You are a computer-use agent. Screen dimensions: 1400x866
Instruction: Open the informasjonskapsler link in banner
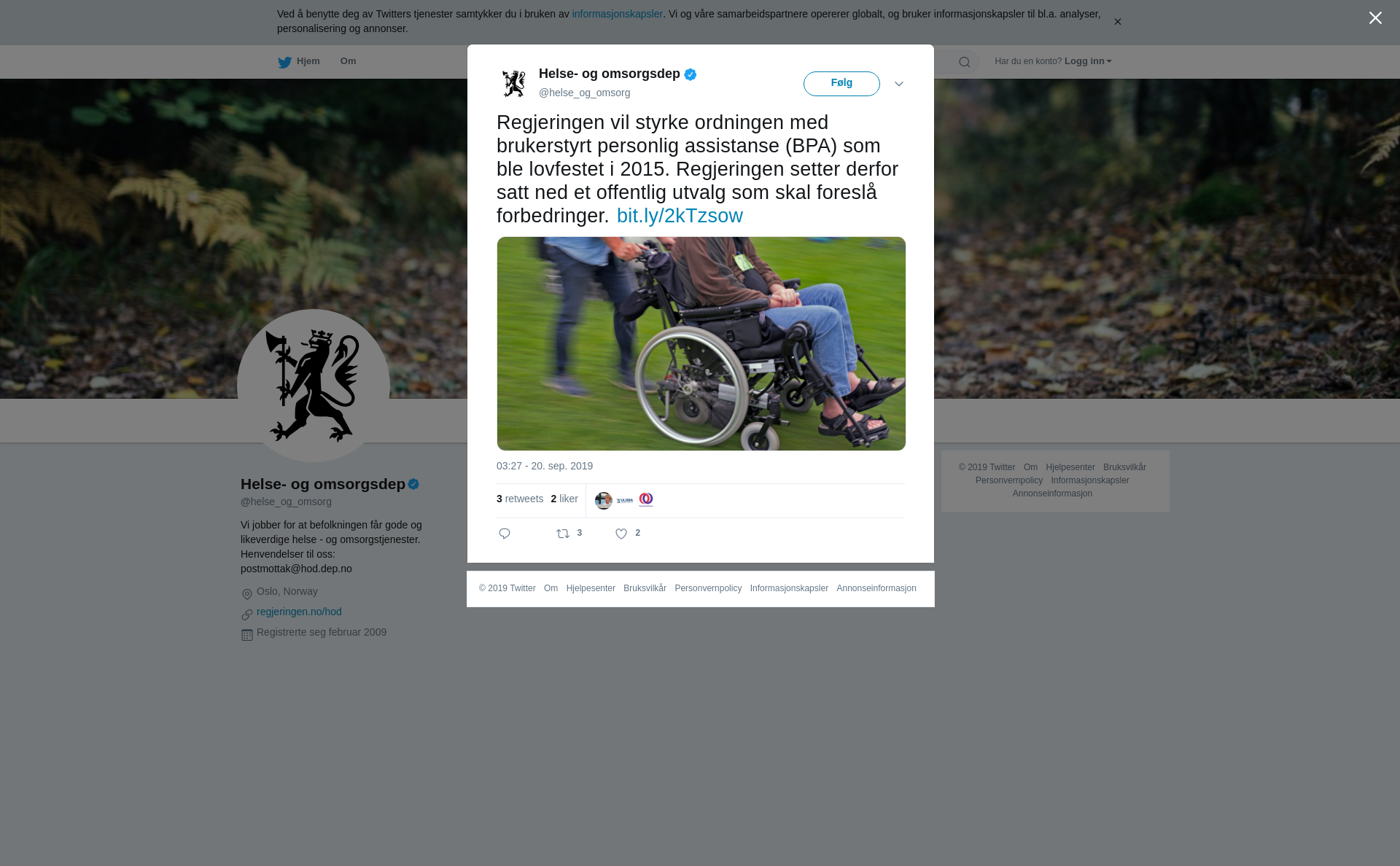[x=617, y=14]
